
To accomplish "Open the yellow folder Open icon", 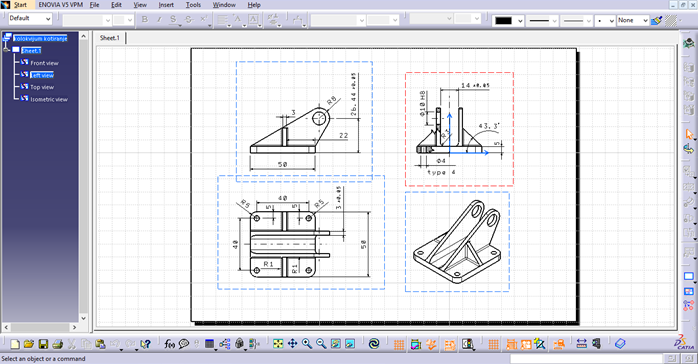I will 29,344.
